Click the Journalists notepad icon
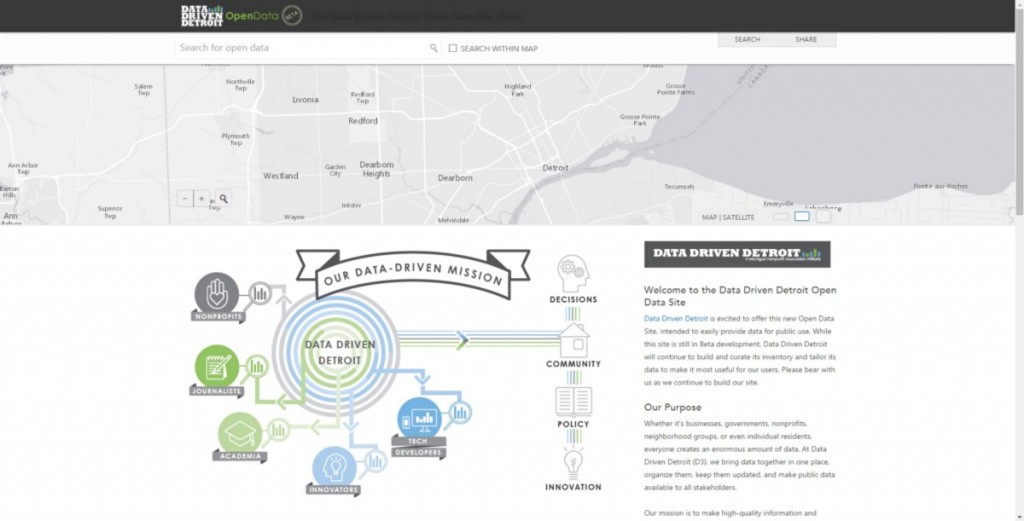This screenshot has width=1024, height=521. click(217, 366)
